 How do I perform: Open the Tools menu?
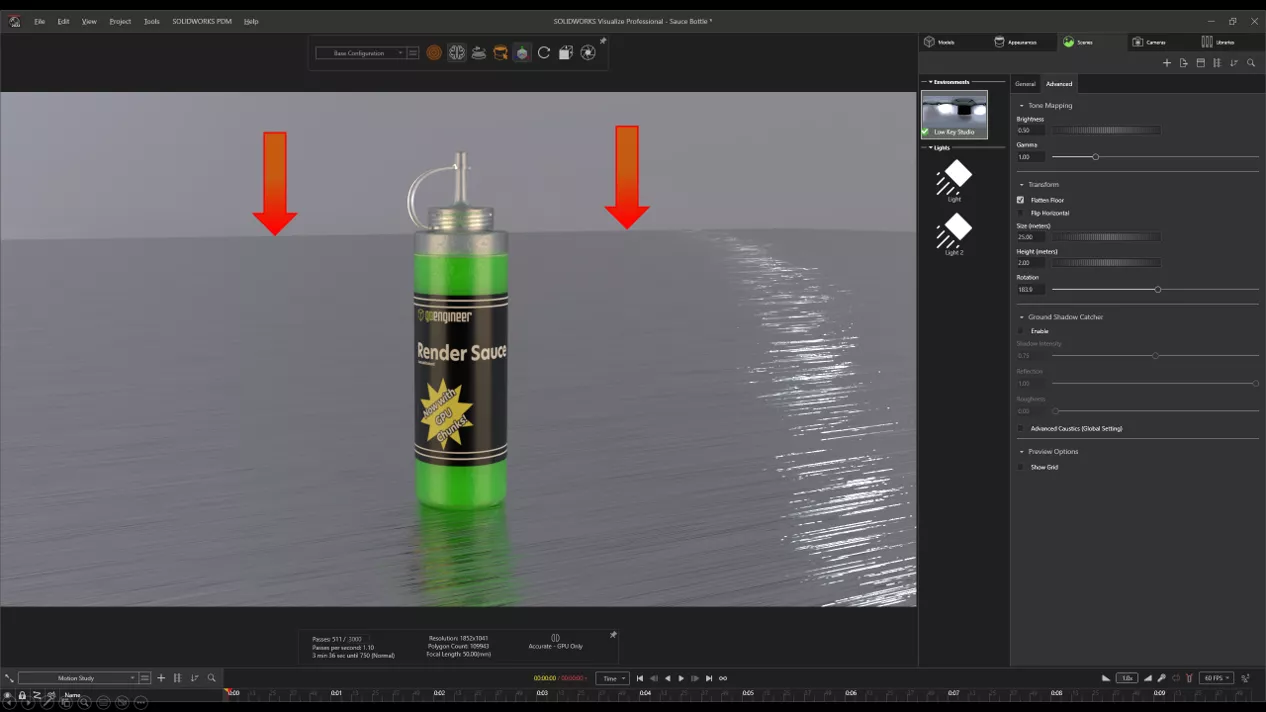point(152,21)
